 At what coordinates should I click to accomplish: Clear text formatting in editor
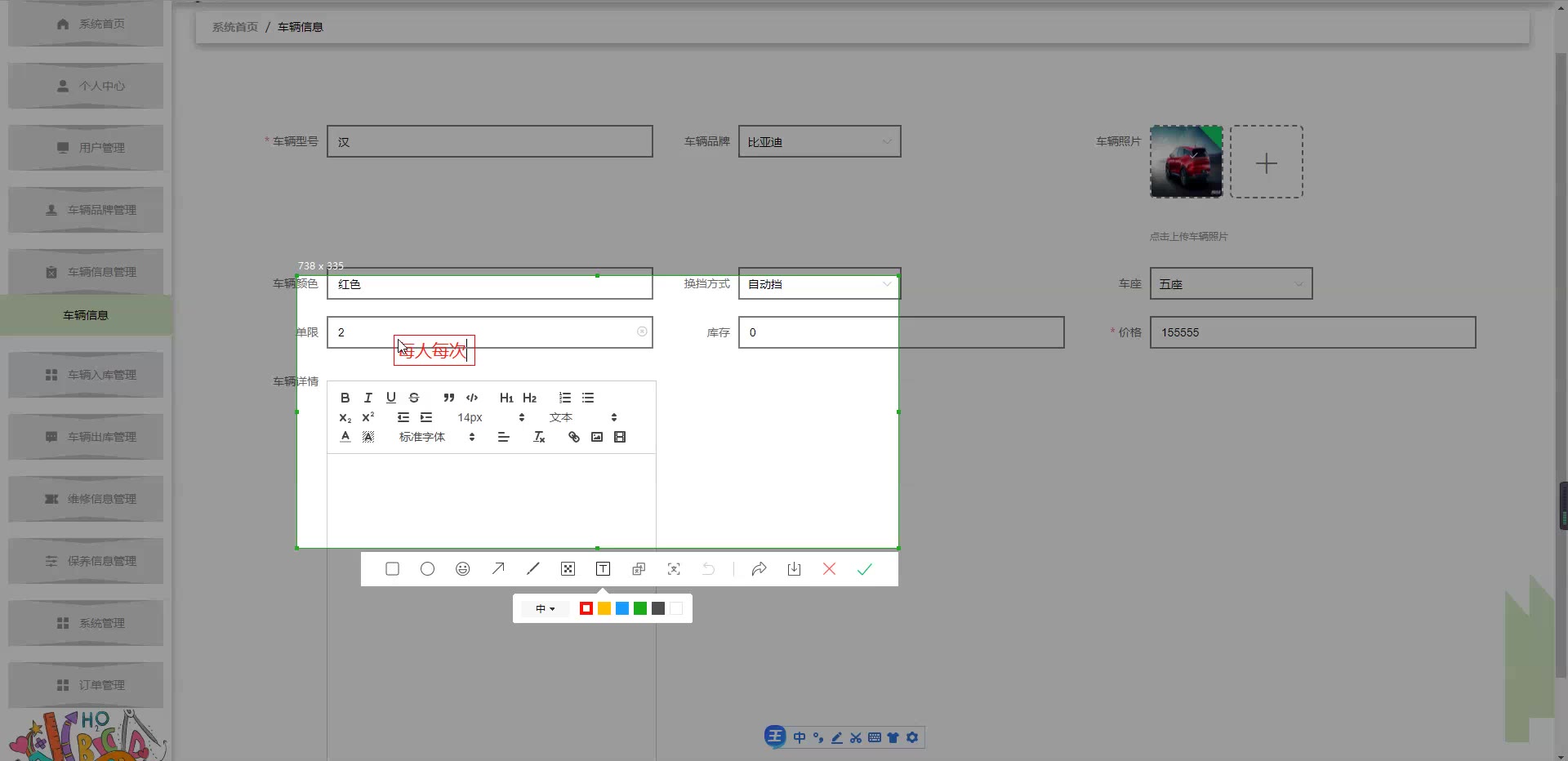pos(539,437)
